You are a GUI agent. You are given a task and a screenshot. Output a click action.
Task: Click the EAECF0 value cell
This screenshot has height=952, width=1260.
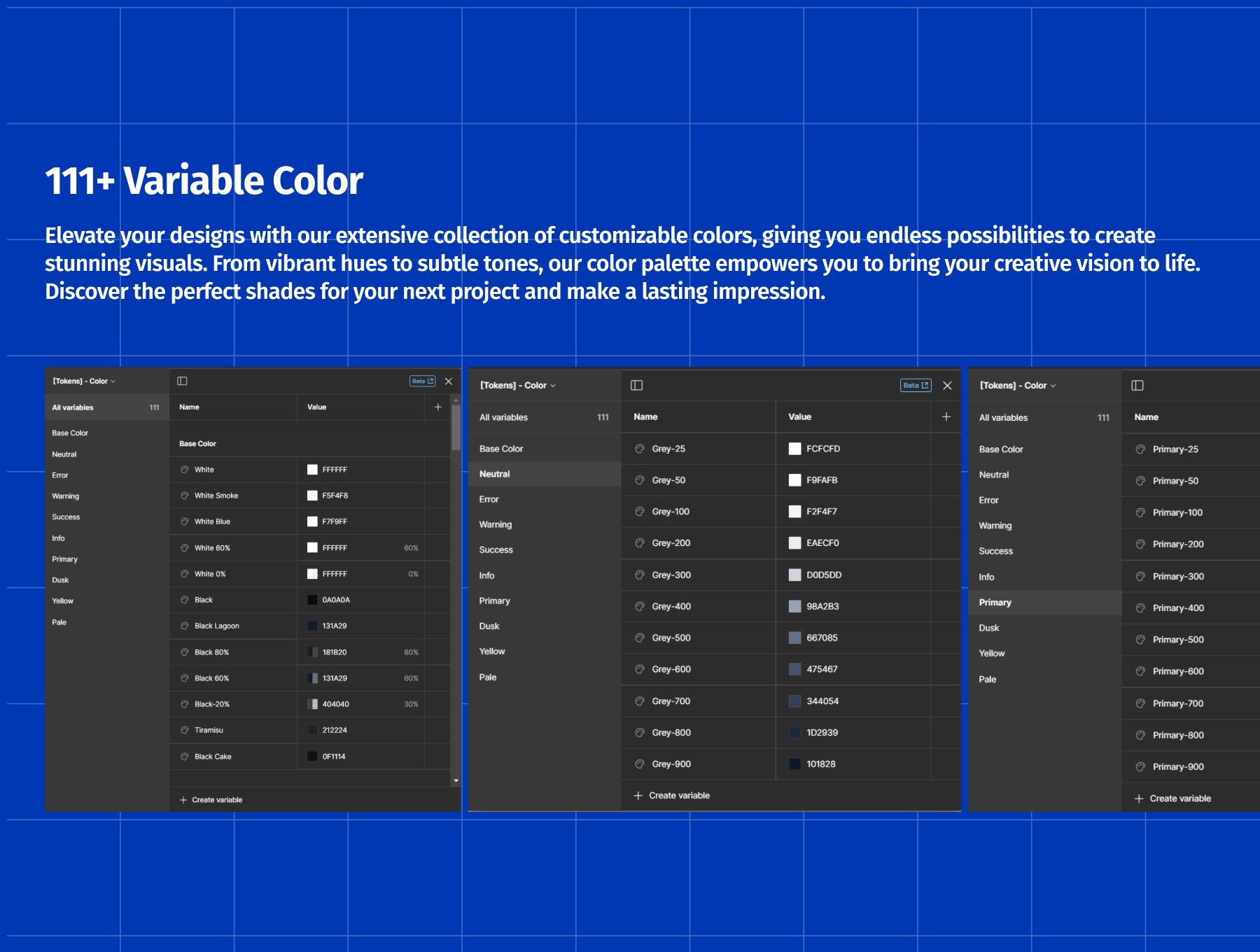pyautogui.click(x=853, y=543)
